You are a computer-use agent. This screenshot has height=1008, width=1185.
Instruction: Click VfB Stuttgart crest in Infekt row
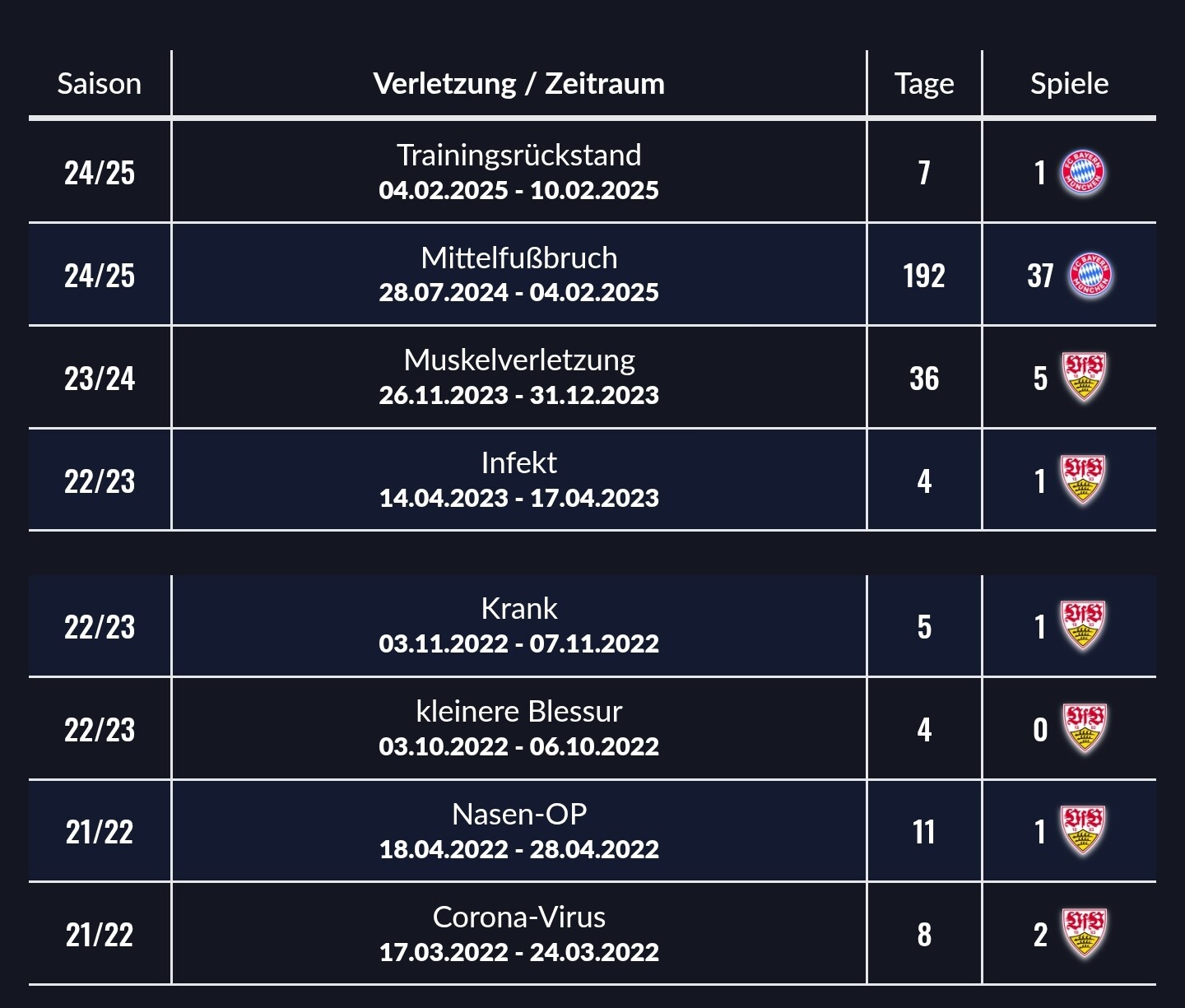[1082, 480]
